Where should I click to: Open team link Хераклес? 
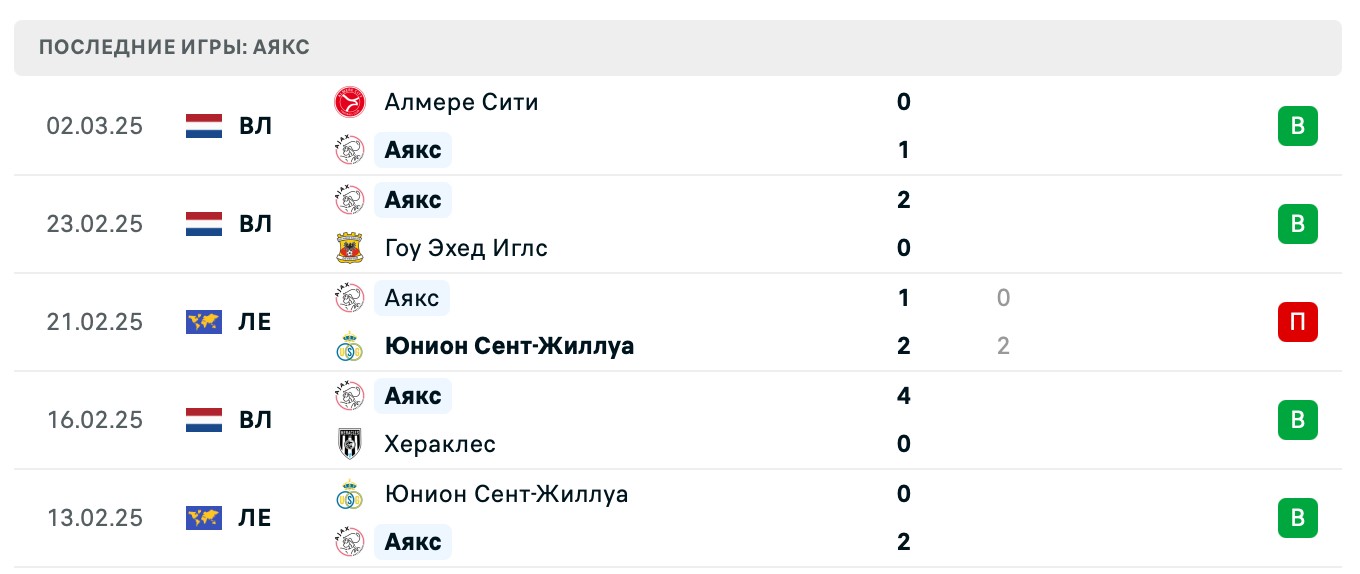(440, 444)
